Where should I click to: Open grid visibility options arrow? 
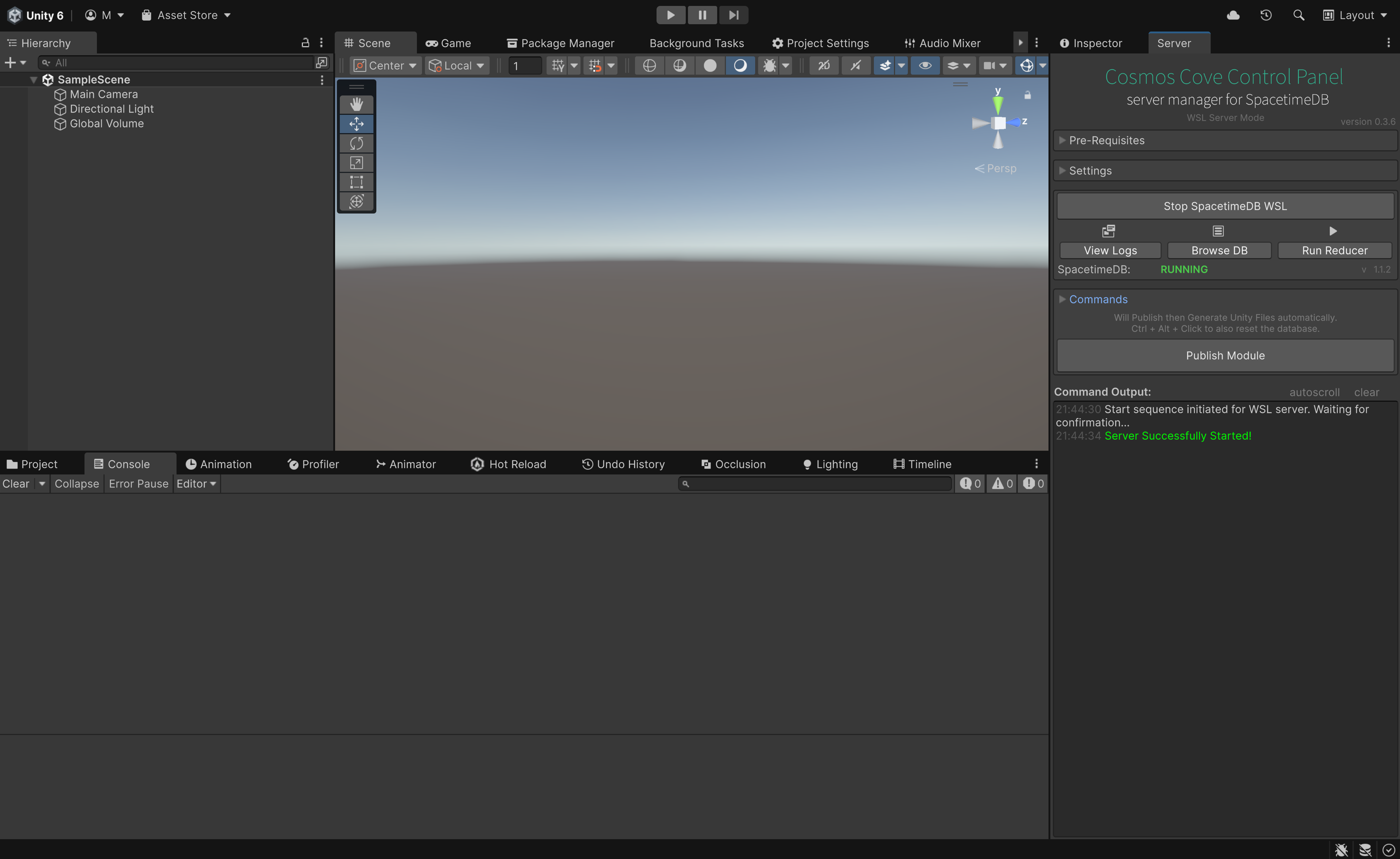click(575, 65)
